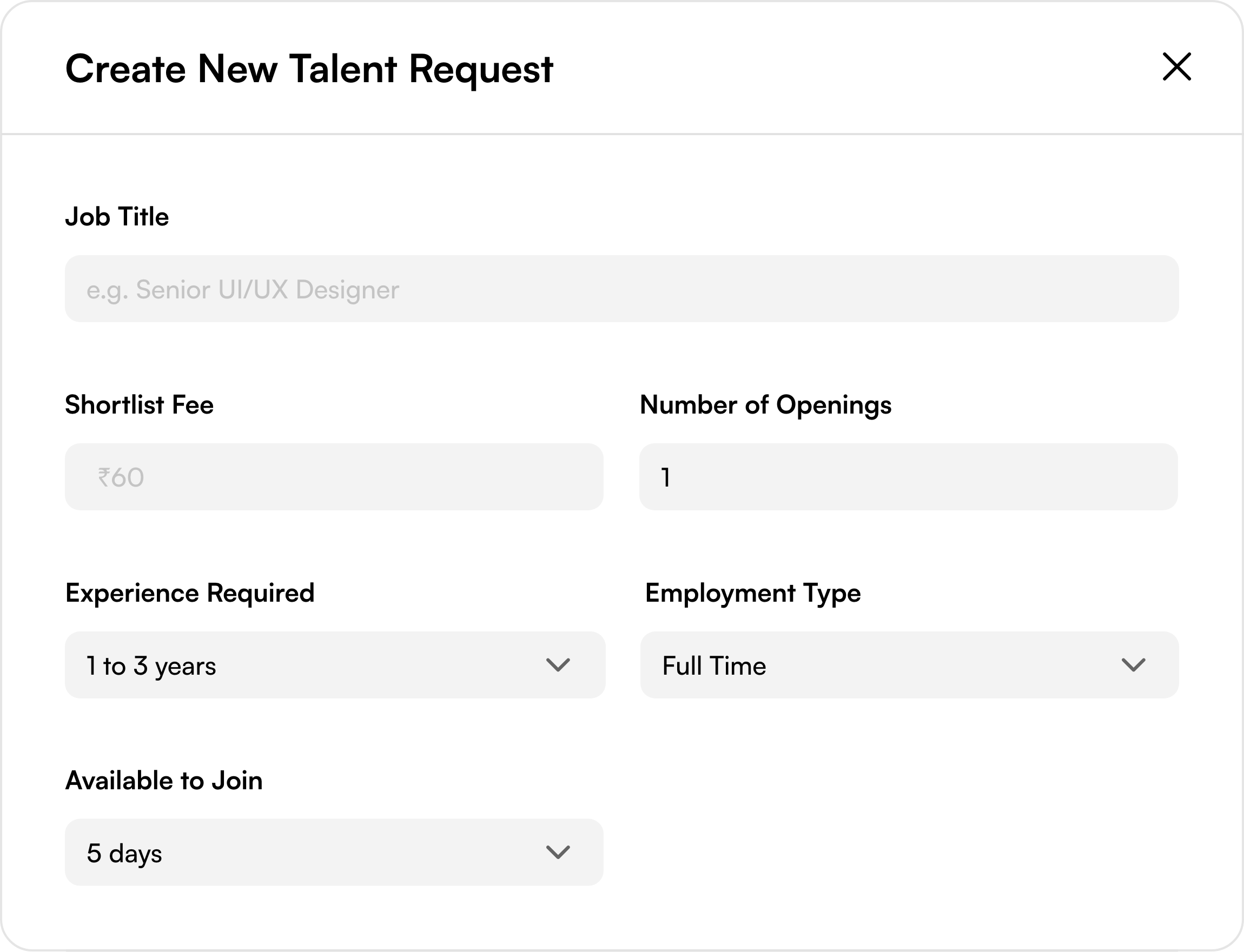1244x952 pixels.
Task: Click the Available to Join chevron arrow
Action: click(557, 853)
